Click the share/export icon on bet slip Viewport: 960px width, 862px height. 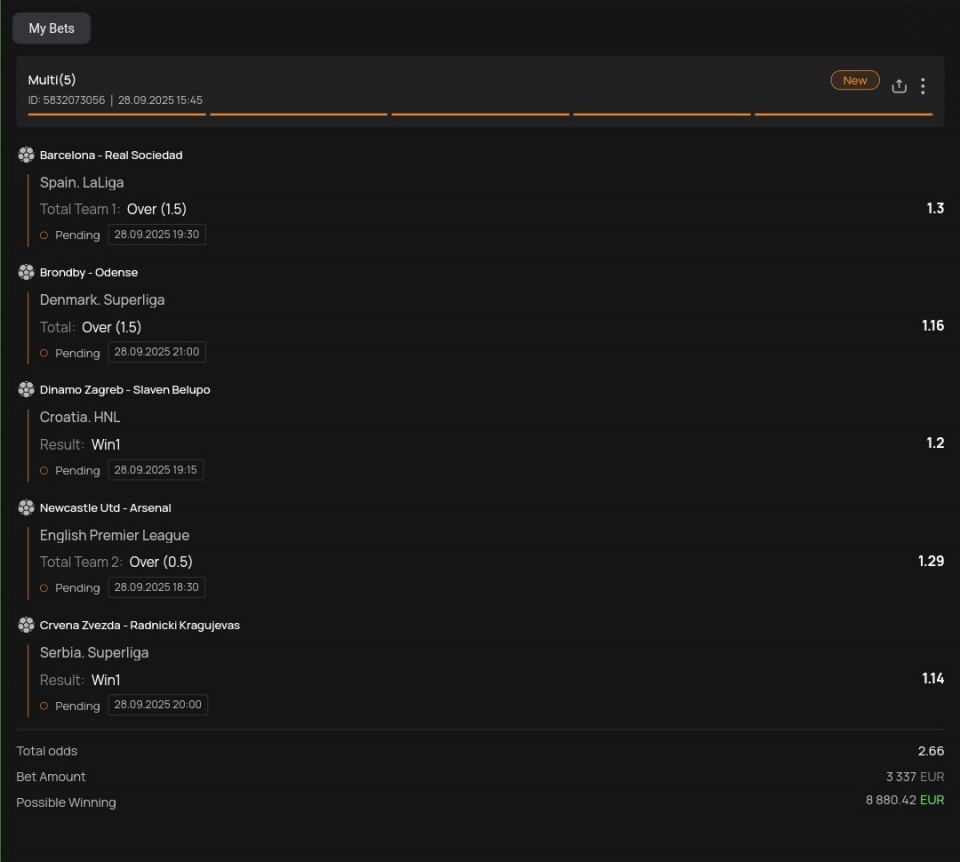[899, 86]
